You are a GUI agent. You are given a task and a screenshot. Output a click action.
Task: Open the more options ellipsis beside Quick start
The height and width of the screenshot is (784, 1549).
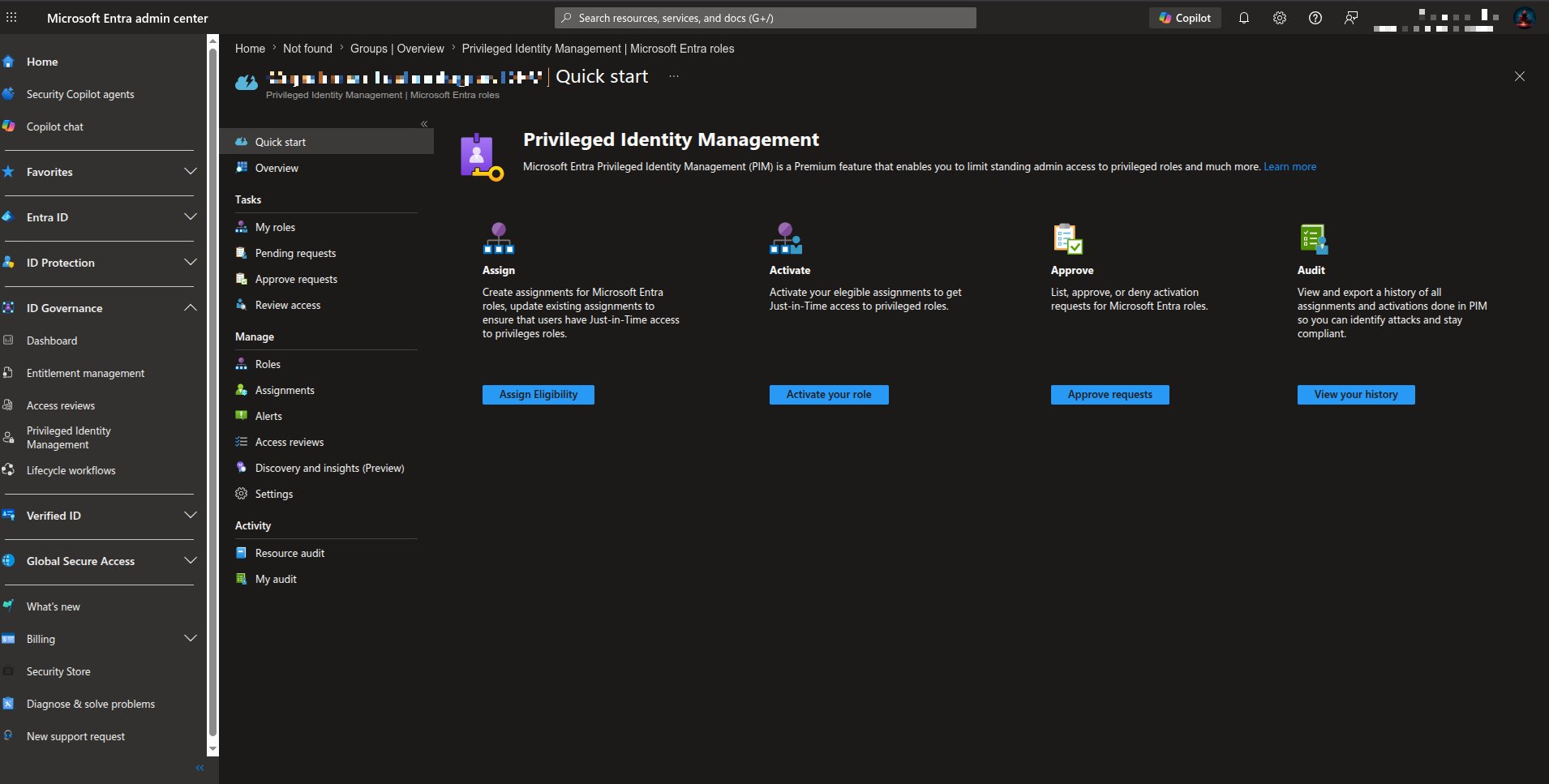674,76
